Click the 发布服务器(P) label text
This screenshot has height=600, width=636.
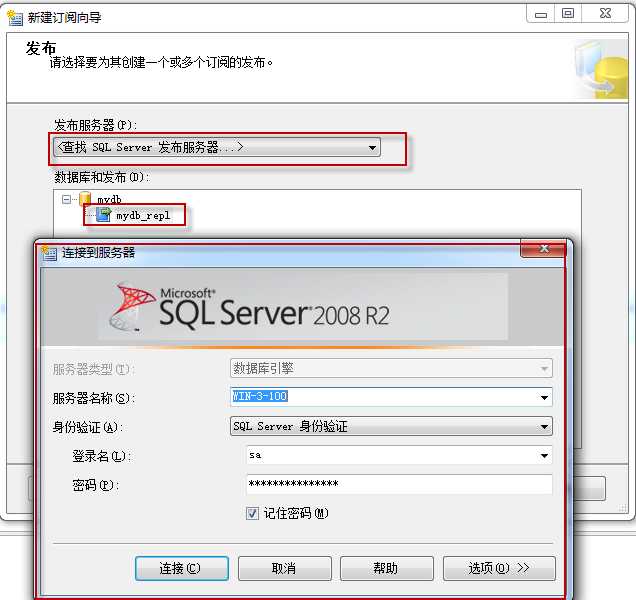(x=95, y=125)
